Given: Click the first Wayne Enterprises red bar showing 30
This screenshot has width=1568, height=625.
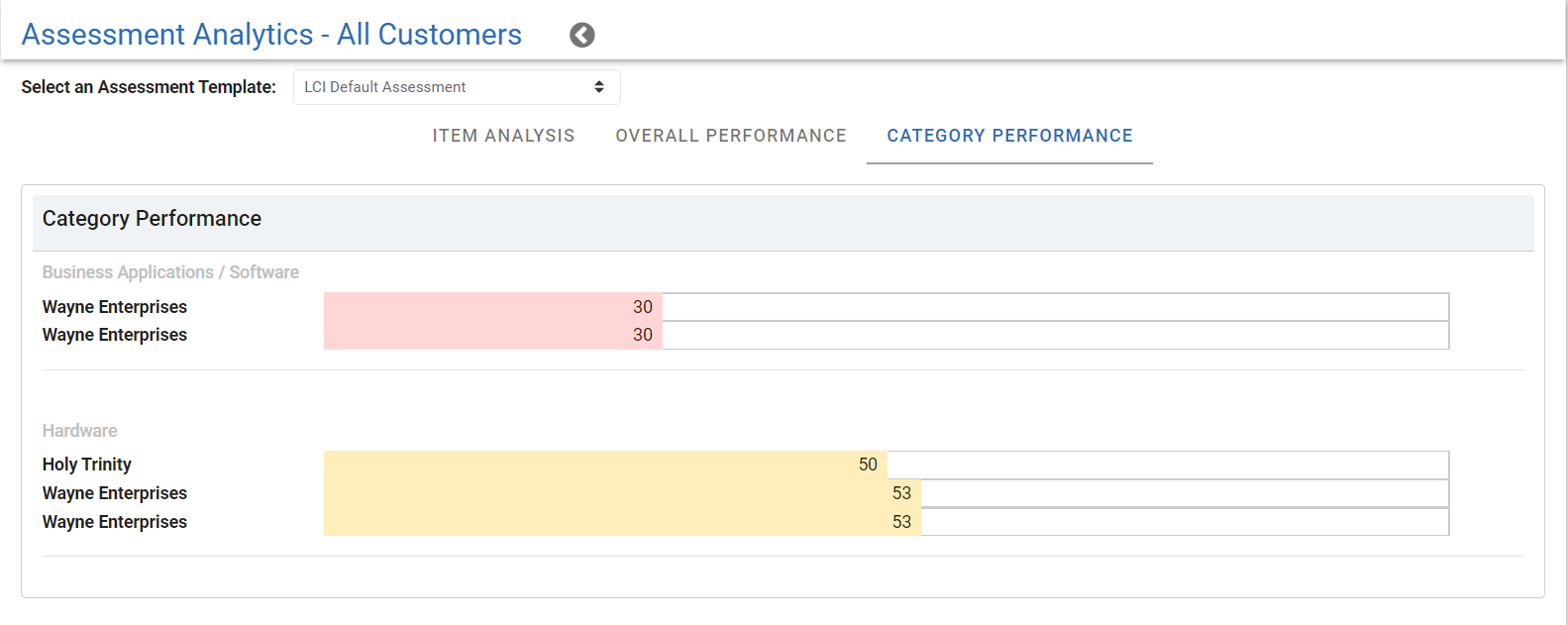Looking at the screenshot, I should (x=493, y=307).
